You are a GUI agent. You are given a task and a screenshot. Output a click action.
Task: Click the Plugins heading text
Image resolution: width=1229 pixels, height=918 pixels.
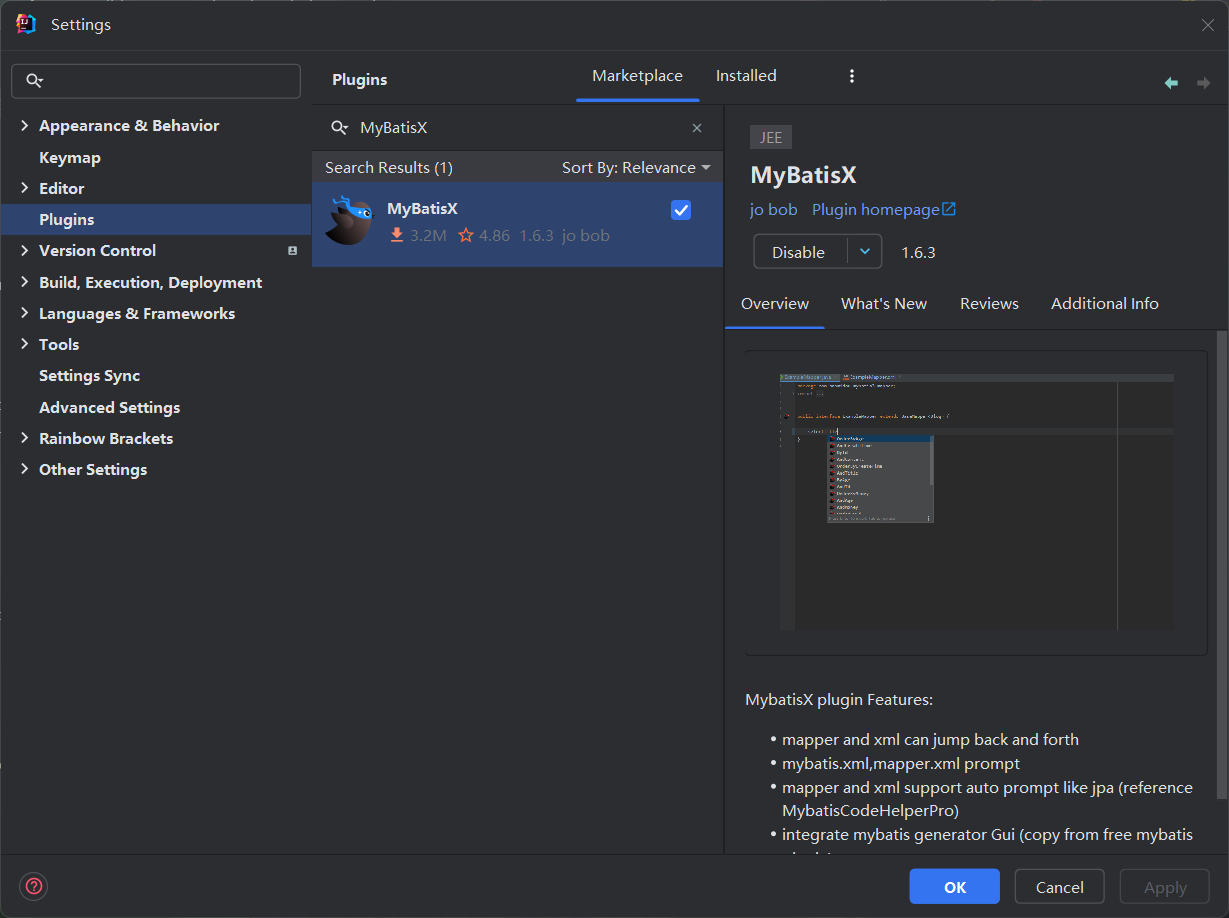coord(360,80)
